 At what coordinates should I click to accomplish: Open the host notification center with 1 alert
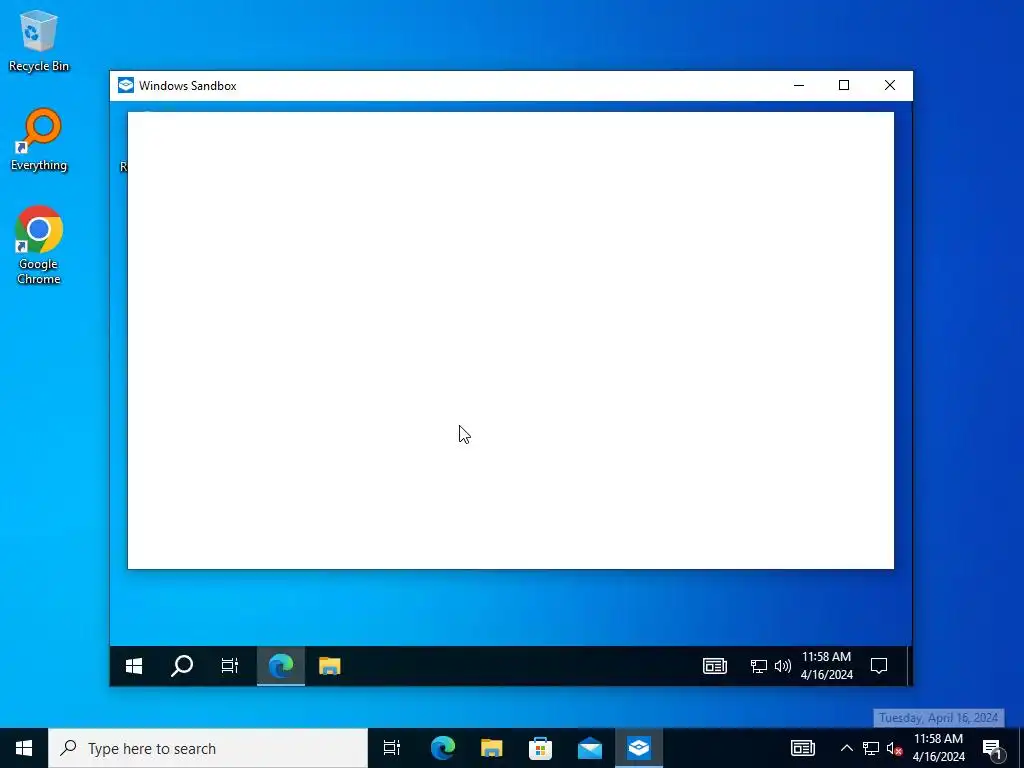point(992,748)
